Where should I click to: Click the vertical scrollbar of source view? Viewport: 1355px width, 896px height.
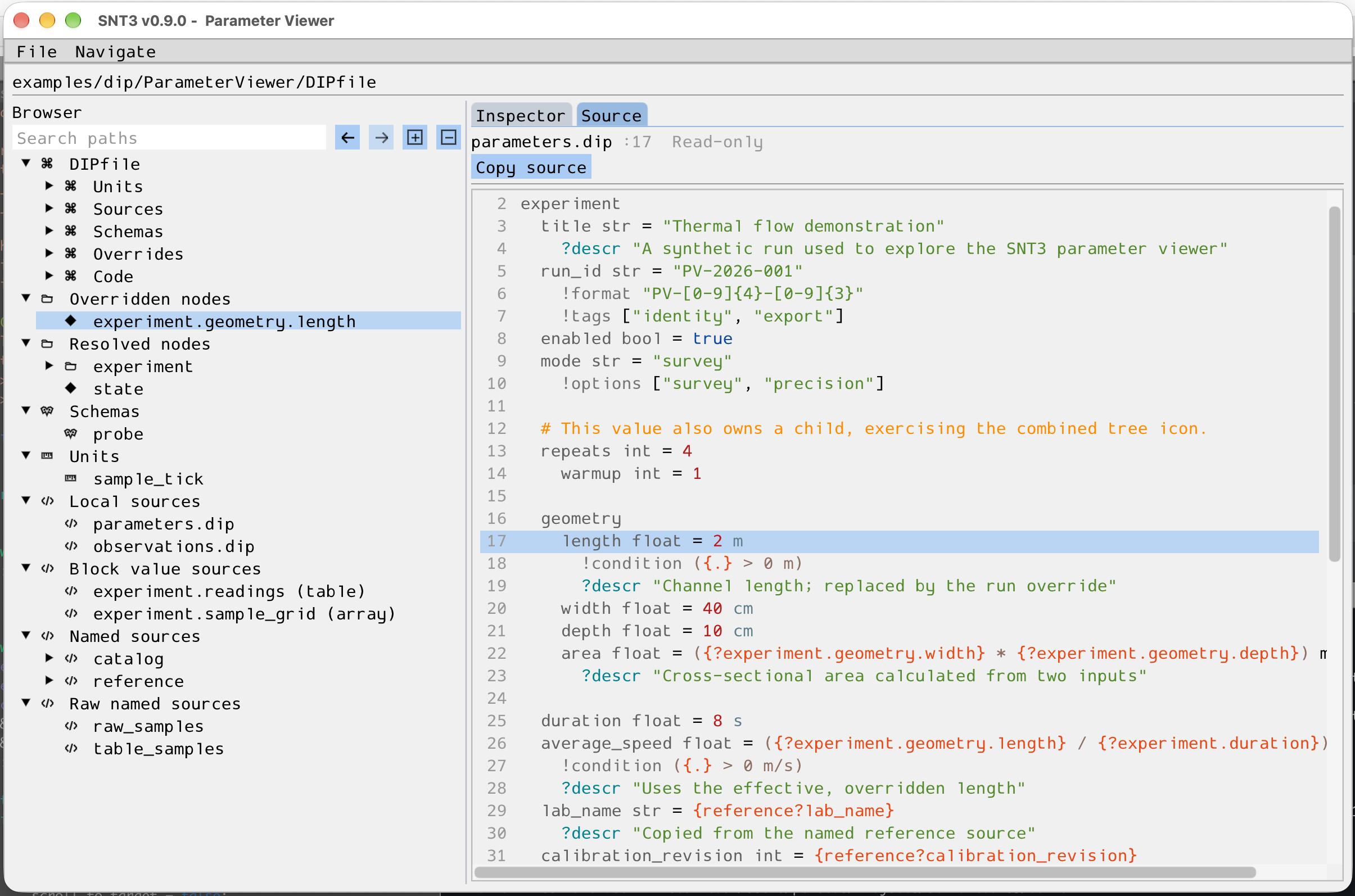1334,383
